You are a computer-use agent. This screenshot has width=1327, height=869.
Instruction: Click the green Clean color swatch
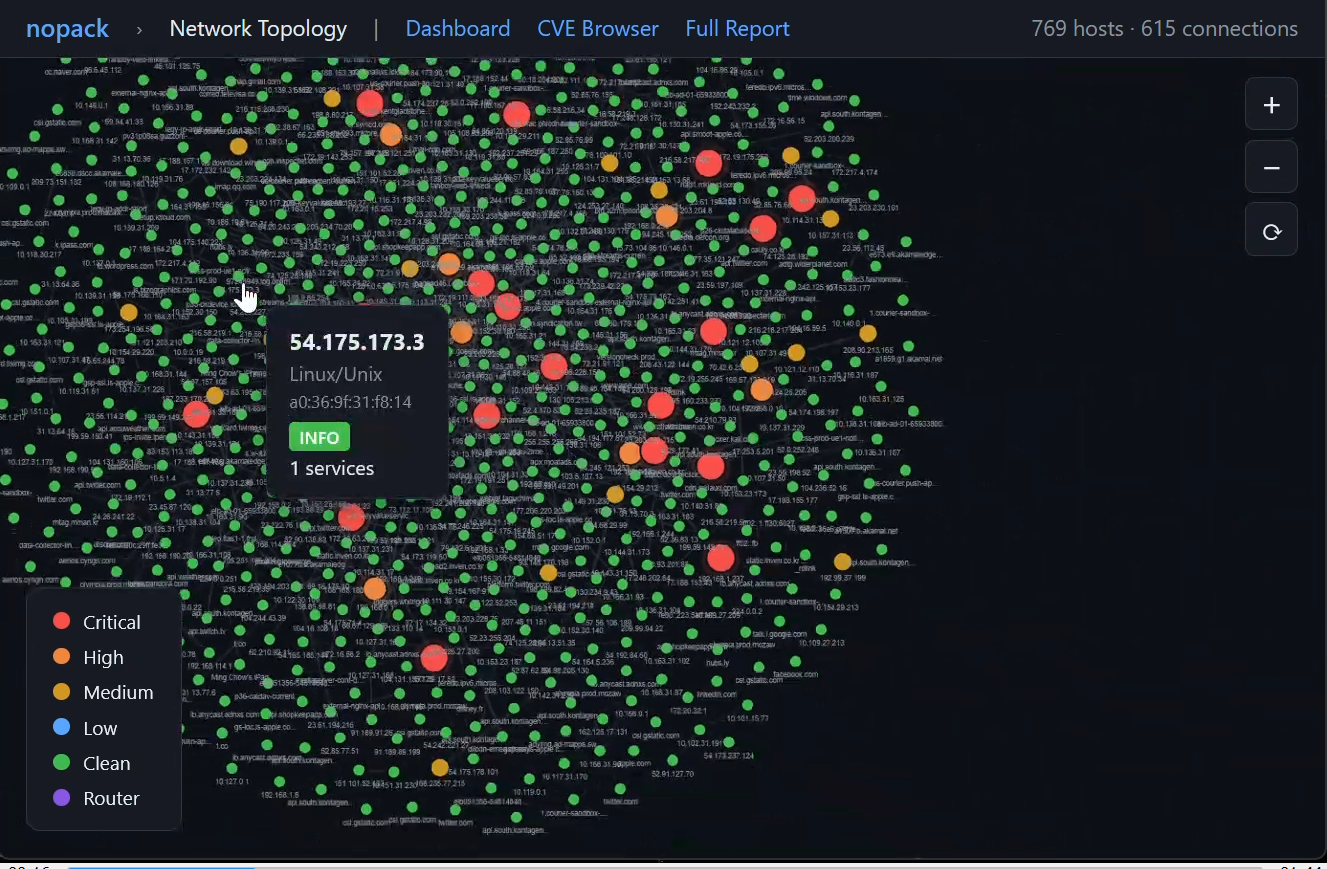(x=62, y=763)
